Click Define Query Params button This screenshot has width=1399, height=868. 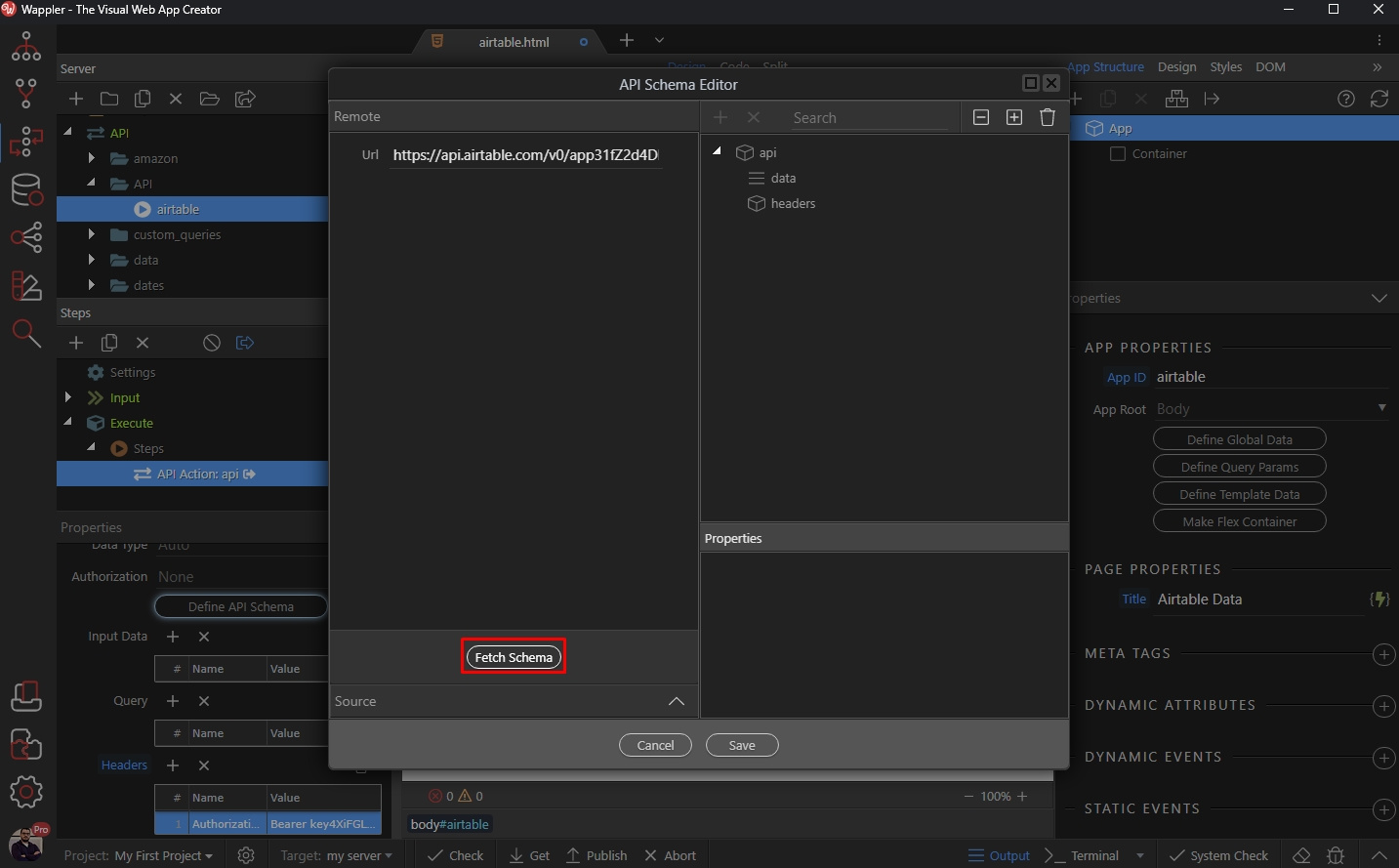coord(1240,467)
